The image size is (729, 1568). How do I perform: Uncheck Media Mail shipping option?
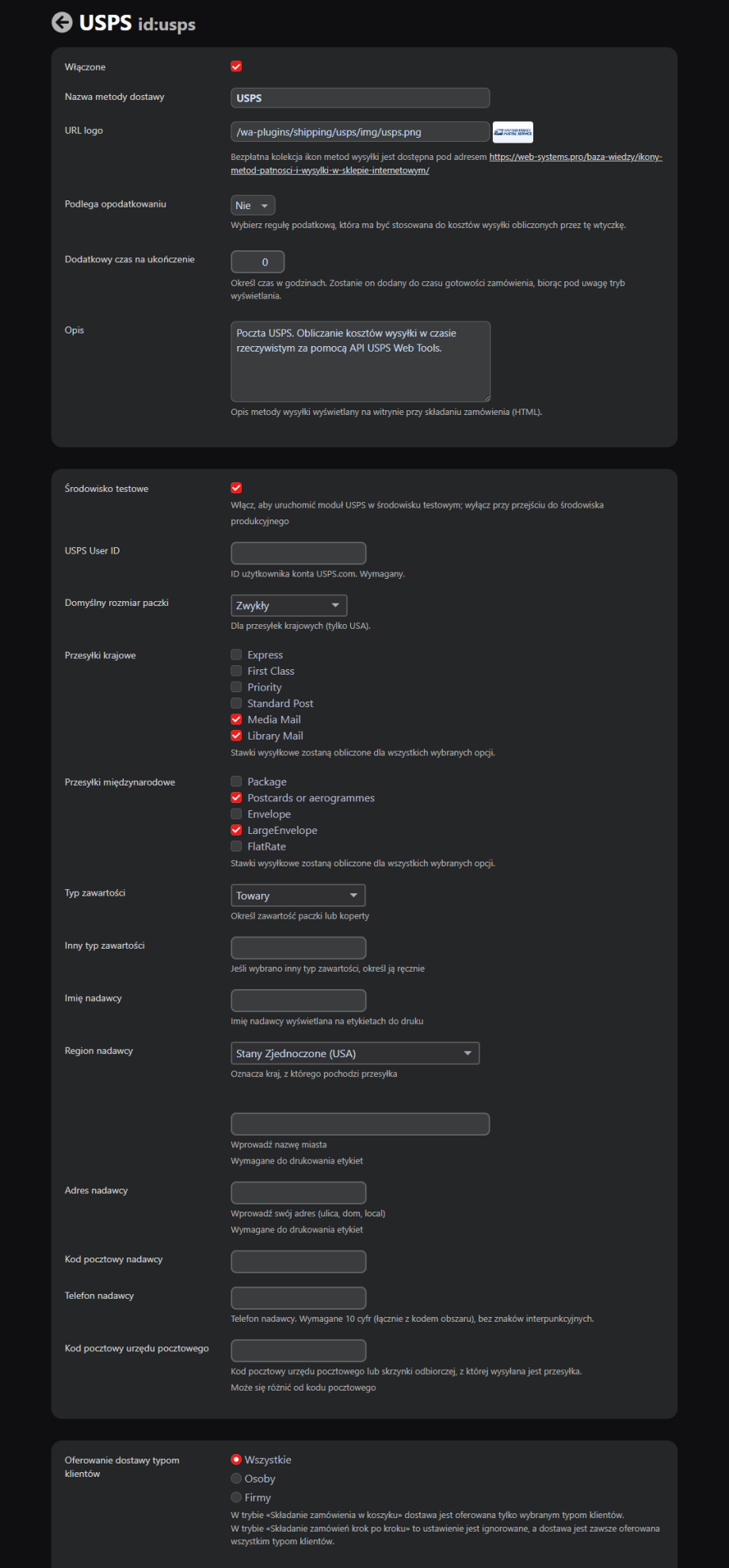[236, 720]
